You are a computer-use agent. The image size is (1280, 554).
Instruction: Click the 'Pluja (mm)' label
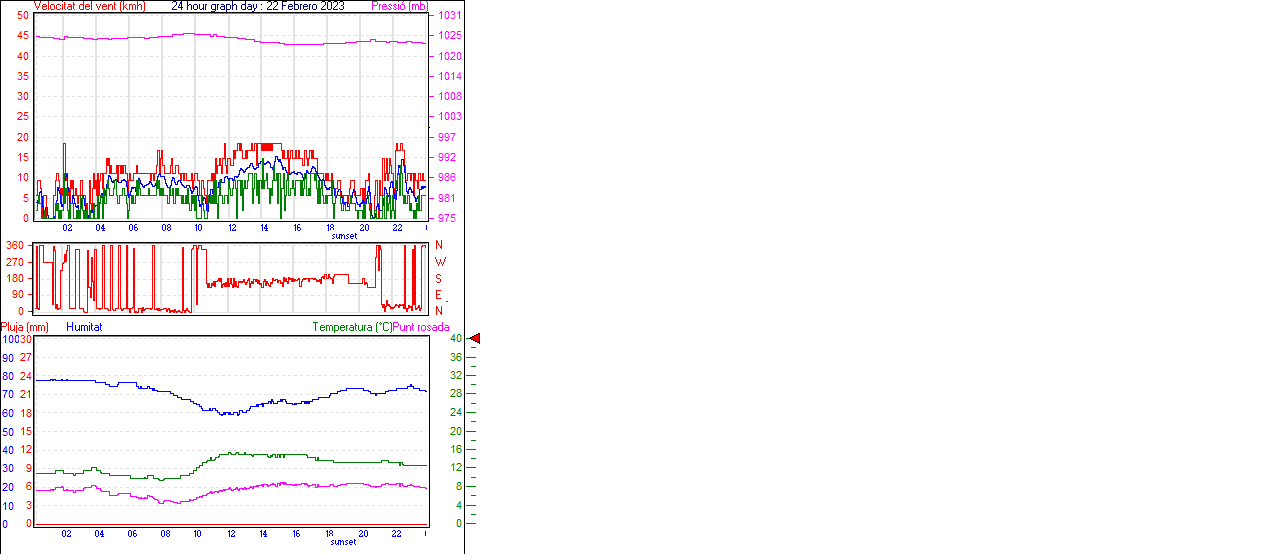[x=25, y=327]
